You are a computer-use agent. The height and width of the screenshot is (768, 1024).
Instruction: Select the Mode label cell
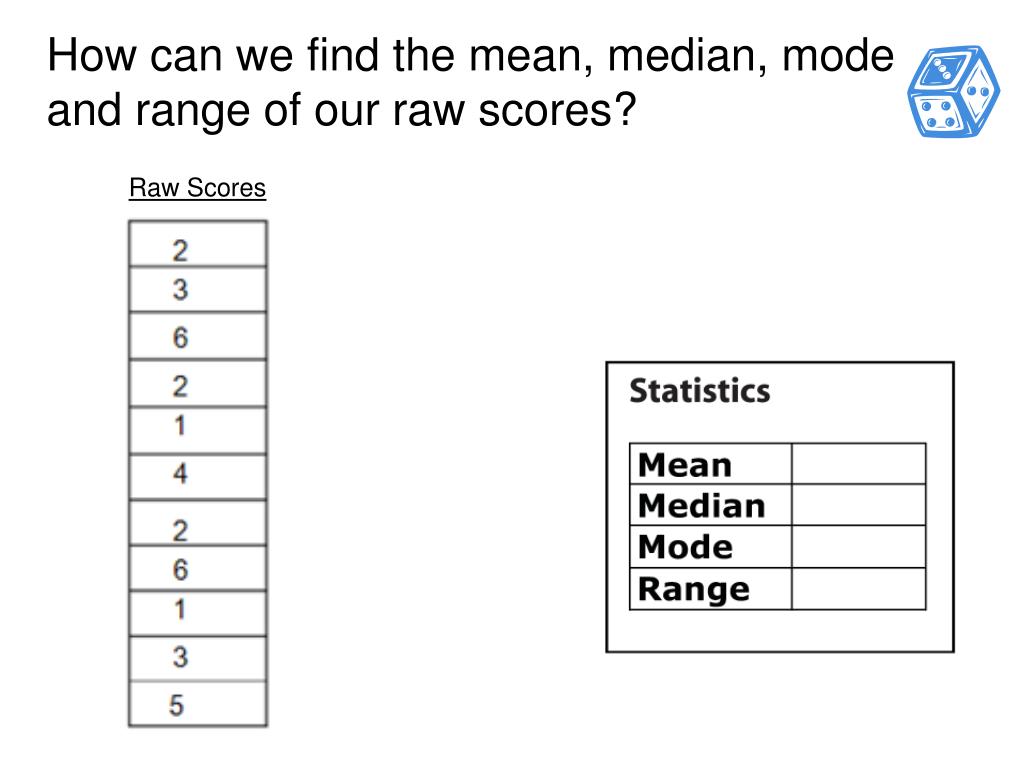(x=711, y=547)
